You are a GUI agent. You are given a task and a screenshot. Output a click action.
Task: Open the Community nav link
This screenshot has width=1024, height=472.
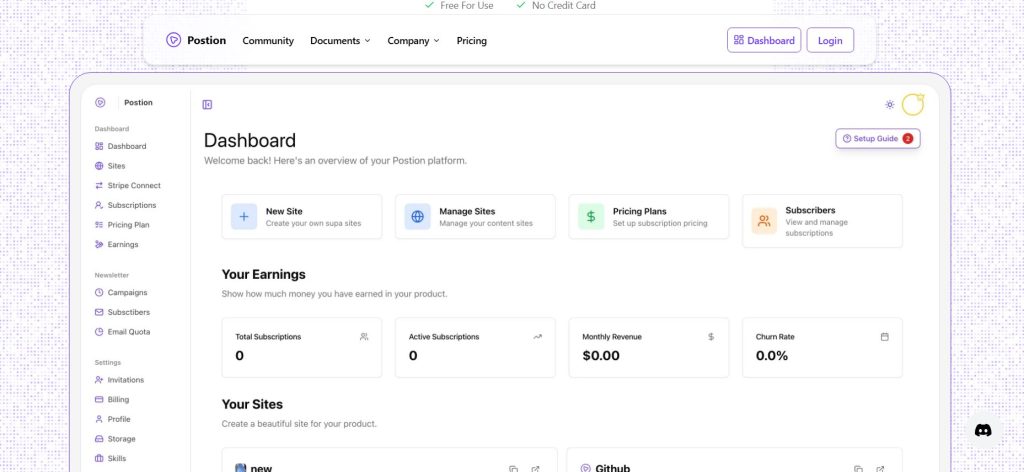(268, 40)
